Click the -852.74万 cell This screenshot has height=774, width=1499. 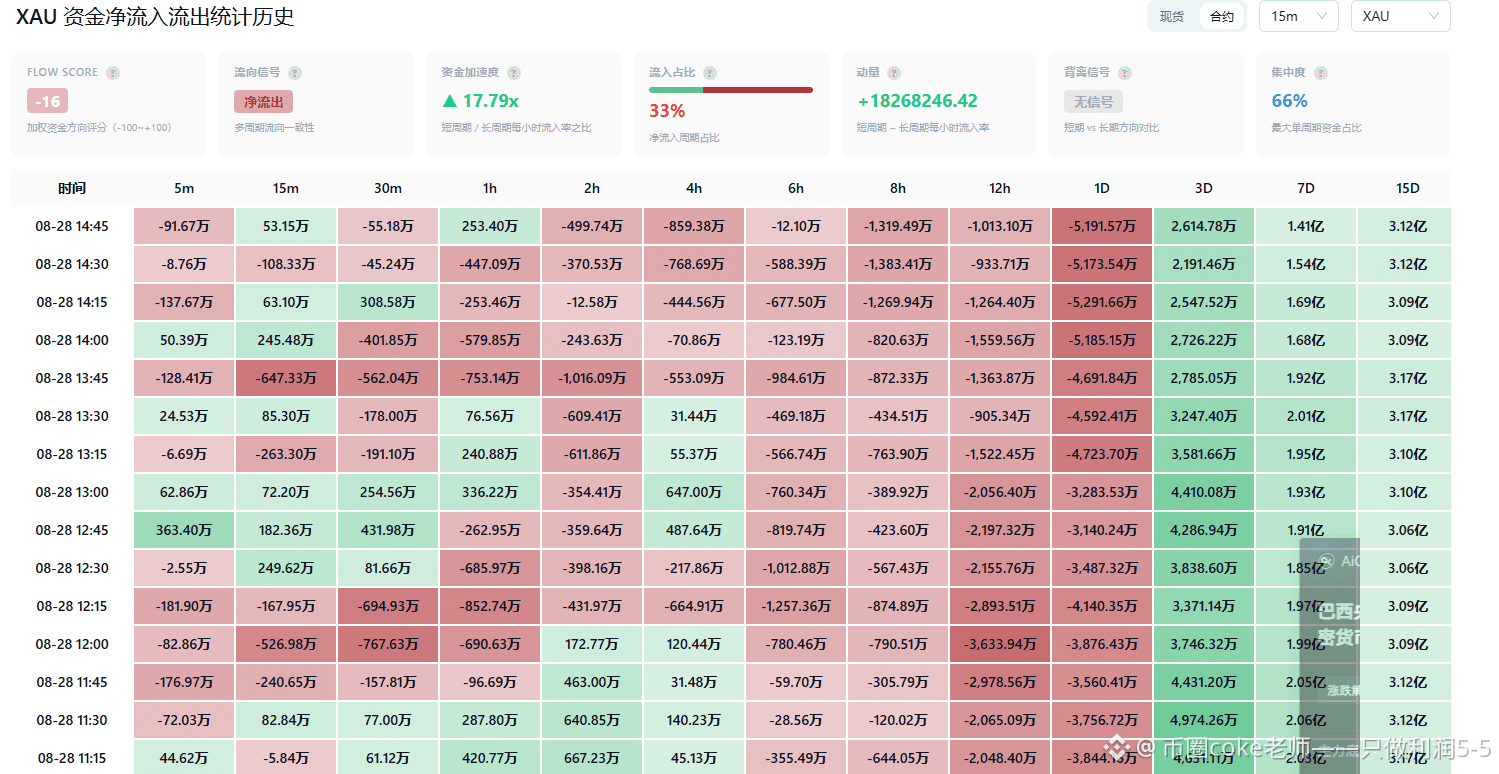[490, 606]
